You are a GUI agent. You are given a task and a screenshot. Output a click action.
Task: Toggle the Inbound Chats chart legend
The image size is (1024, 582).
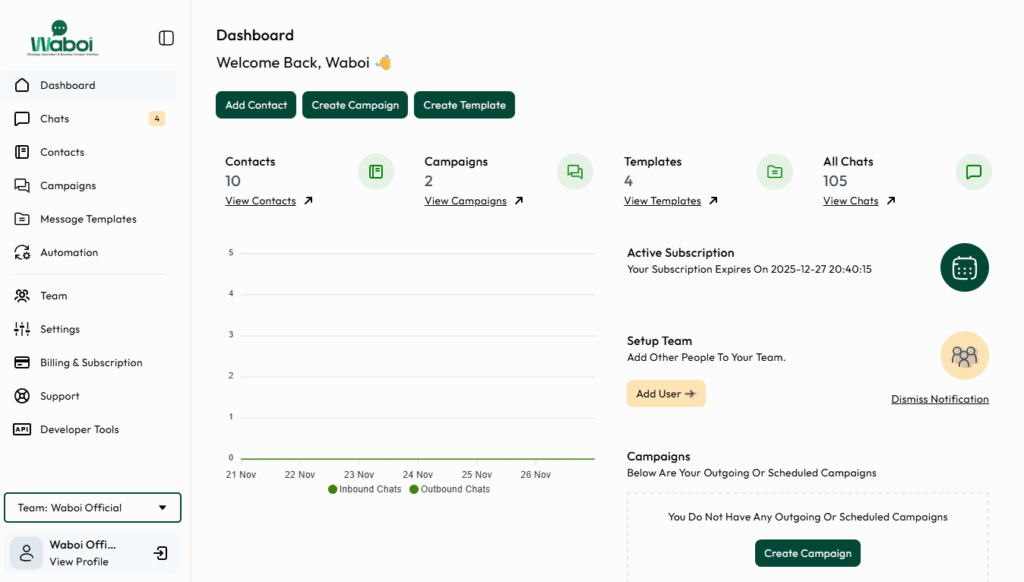click(x=364, y=489)
